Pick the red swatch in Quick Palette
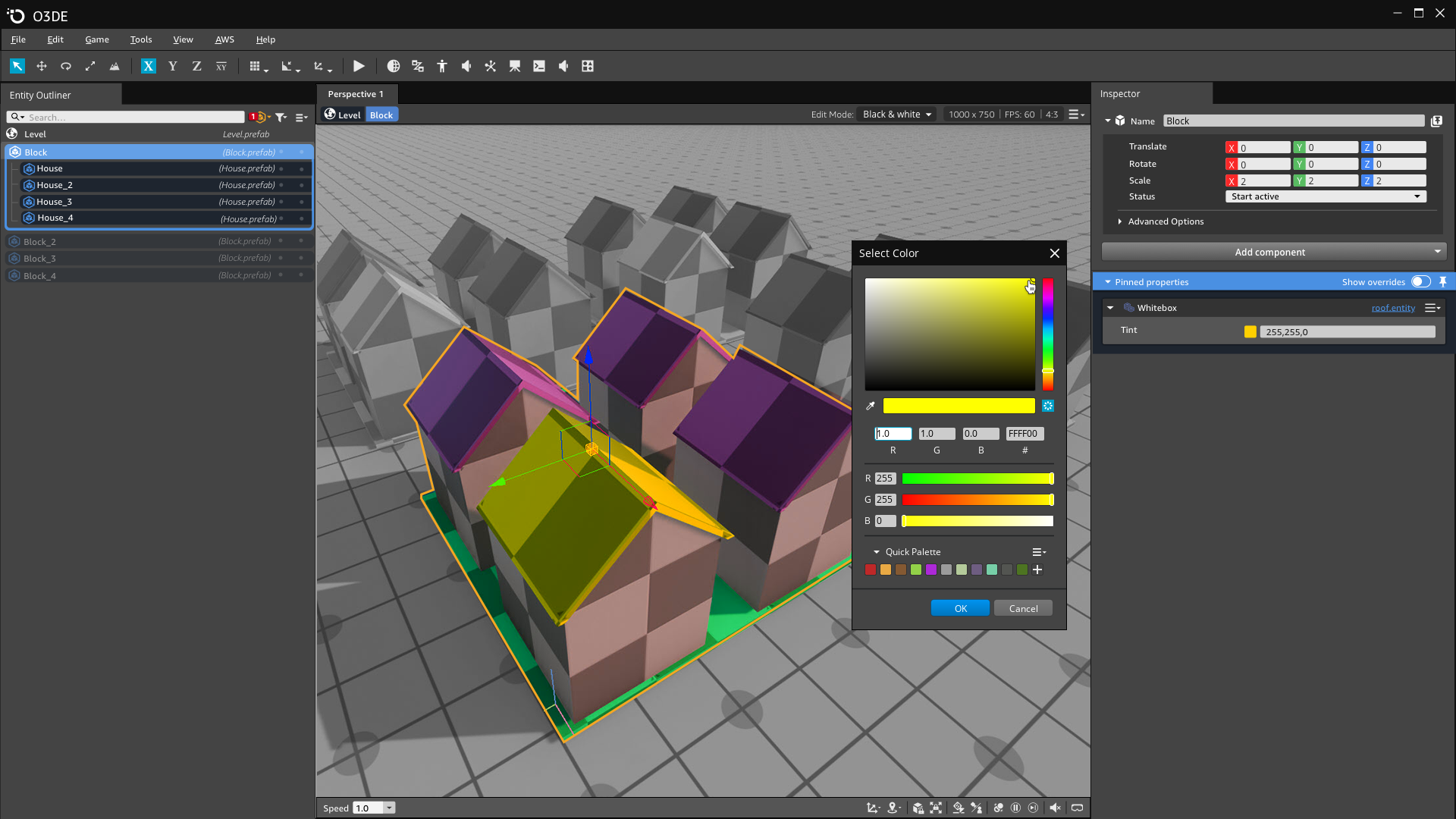This screenshot has width=1456, height=819. [x=871, y=570]
